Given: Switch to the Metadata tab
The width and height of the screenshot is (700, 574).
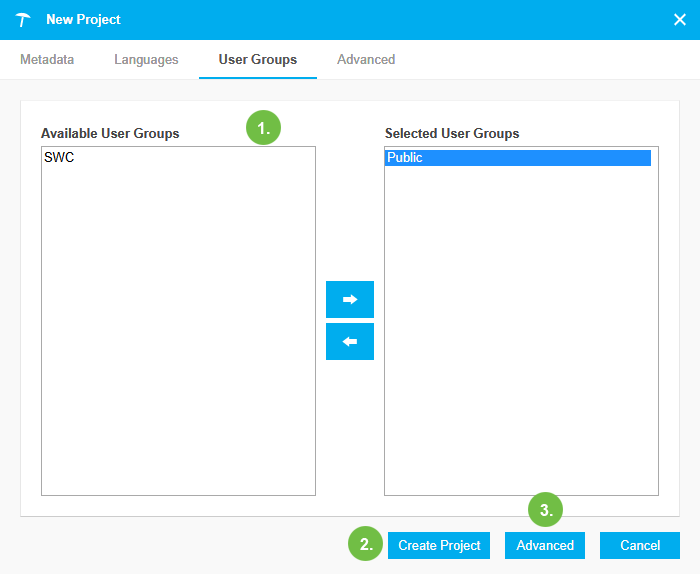Looking at the screenshot, I should coord(47,60).
